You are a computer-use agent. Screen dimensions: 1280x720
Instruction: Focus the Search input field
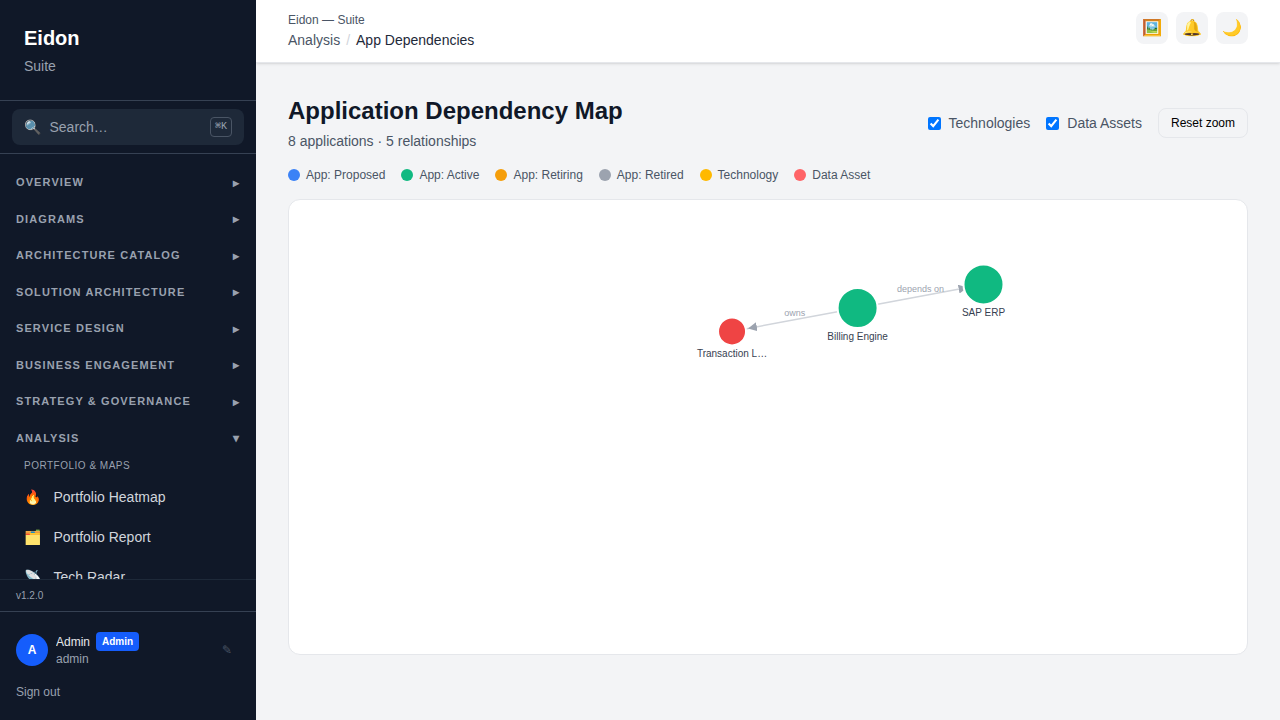click(x=128, y=127)
